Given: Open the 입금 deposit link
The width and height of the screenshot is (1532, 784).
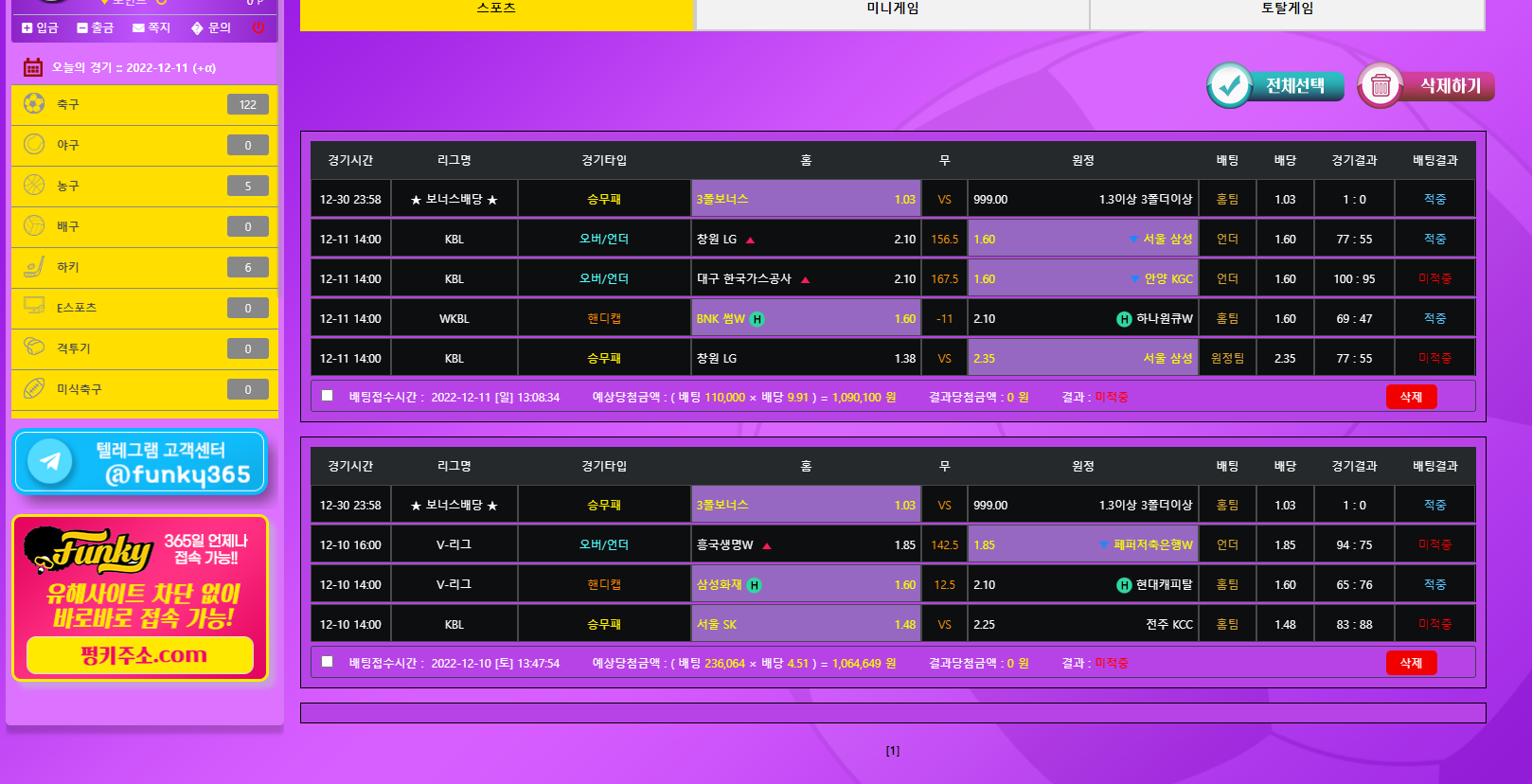Looking at the screenshot, I should pos(40,27).
